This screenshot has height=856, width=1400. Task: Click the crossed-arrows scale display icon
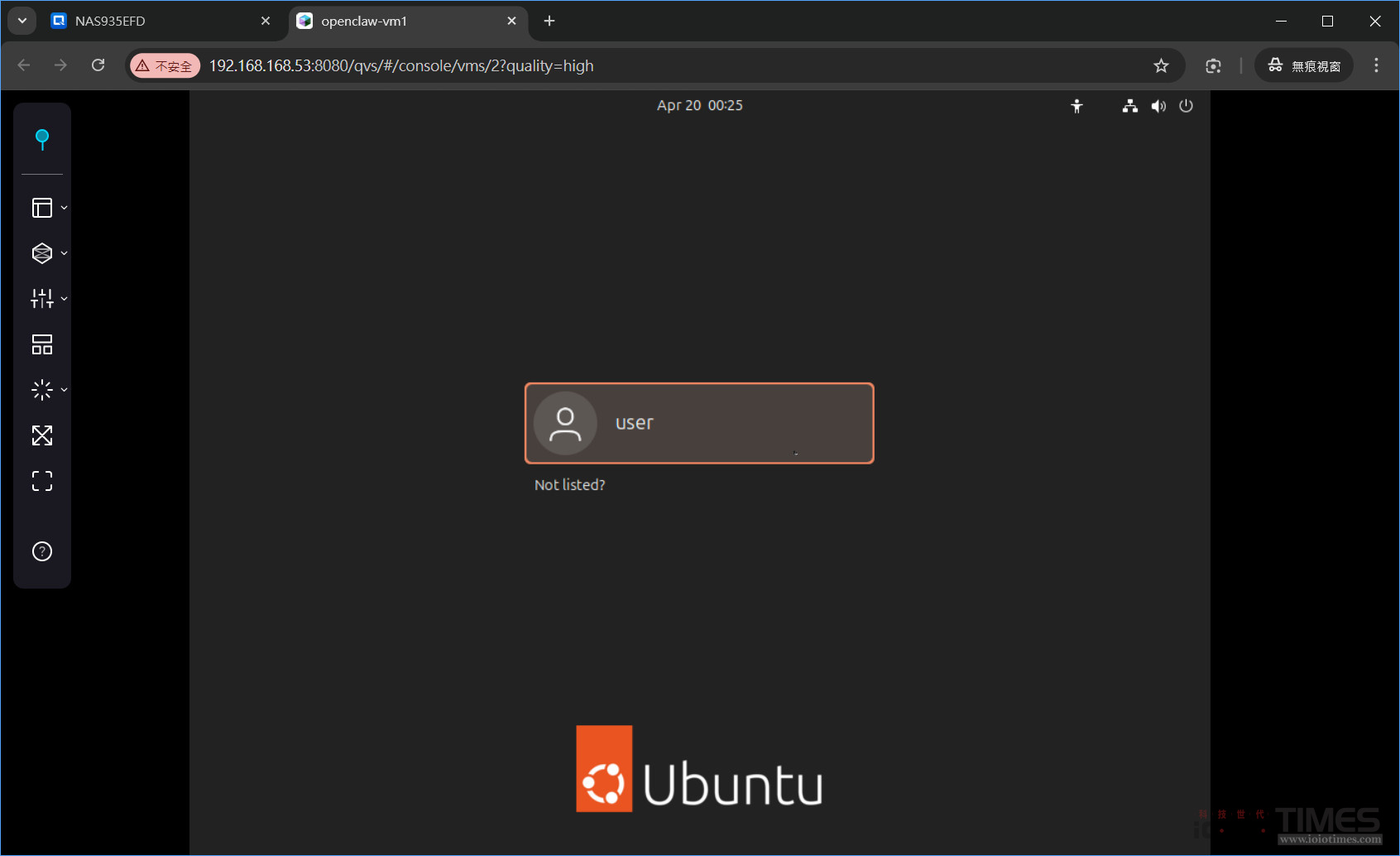(x=42, y=435)
